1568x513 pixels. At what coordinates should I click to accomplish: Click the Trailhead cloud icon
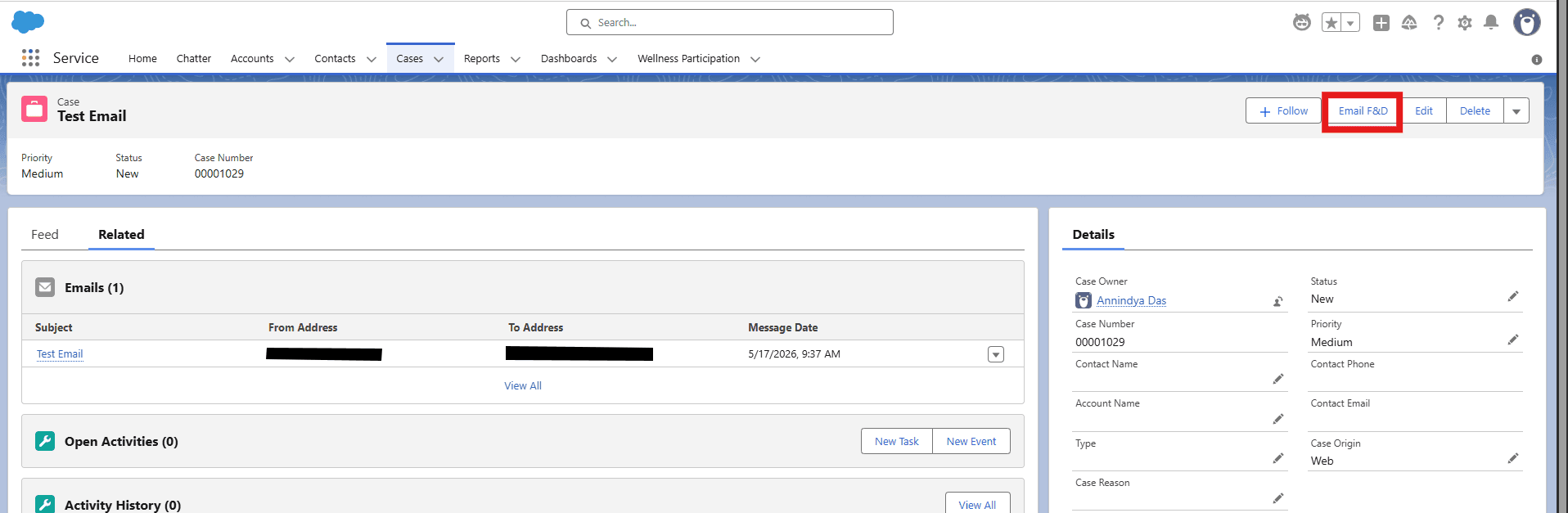[x=1409, y=23]
